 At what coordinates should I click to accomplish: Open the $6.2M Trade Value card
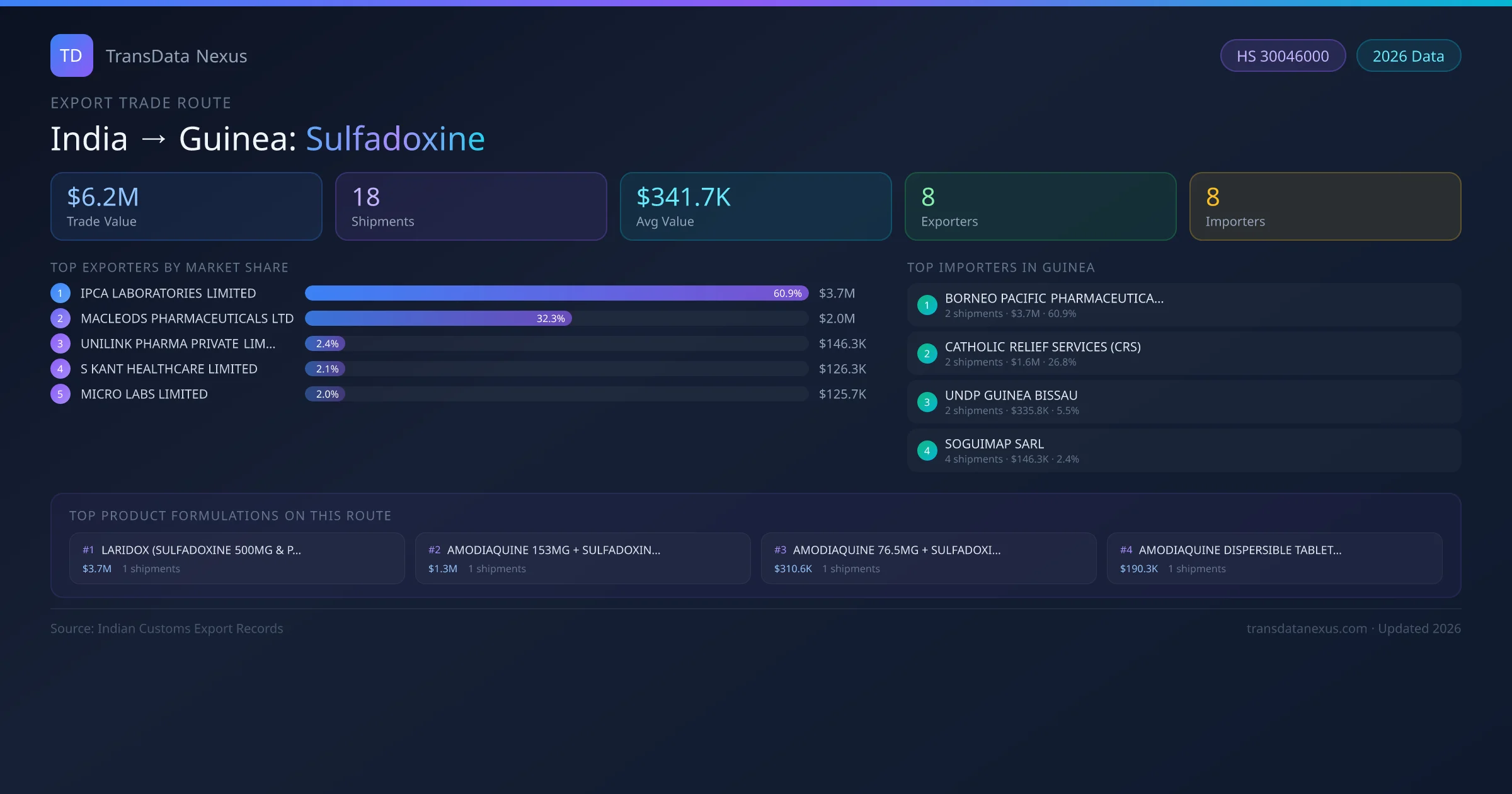(186, 207)
